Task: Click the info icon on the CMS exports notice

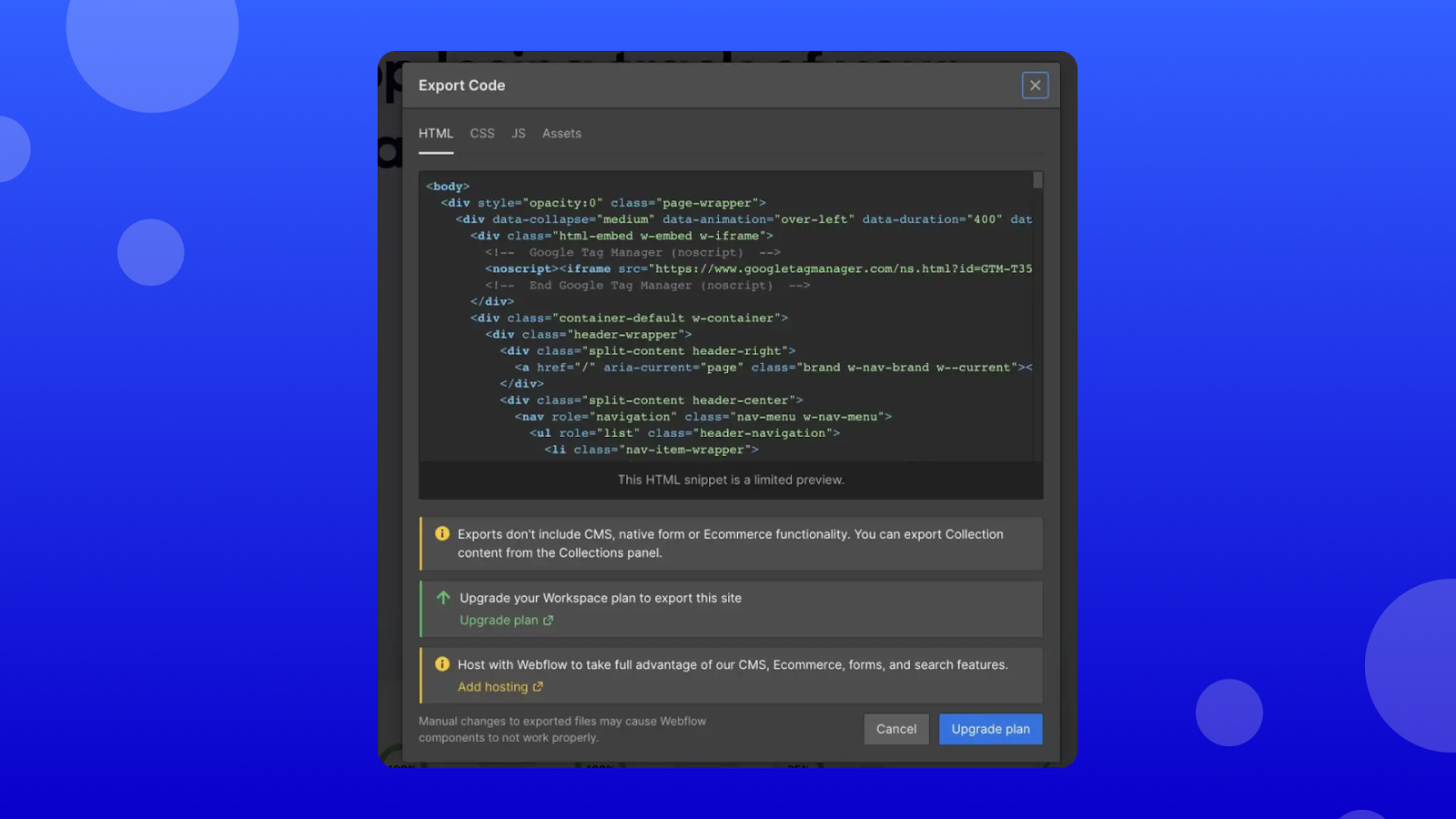Action: (442, 534)
